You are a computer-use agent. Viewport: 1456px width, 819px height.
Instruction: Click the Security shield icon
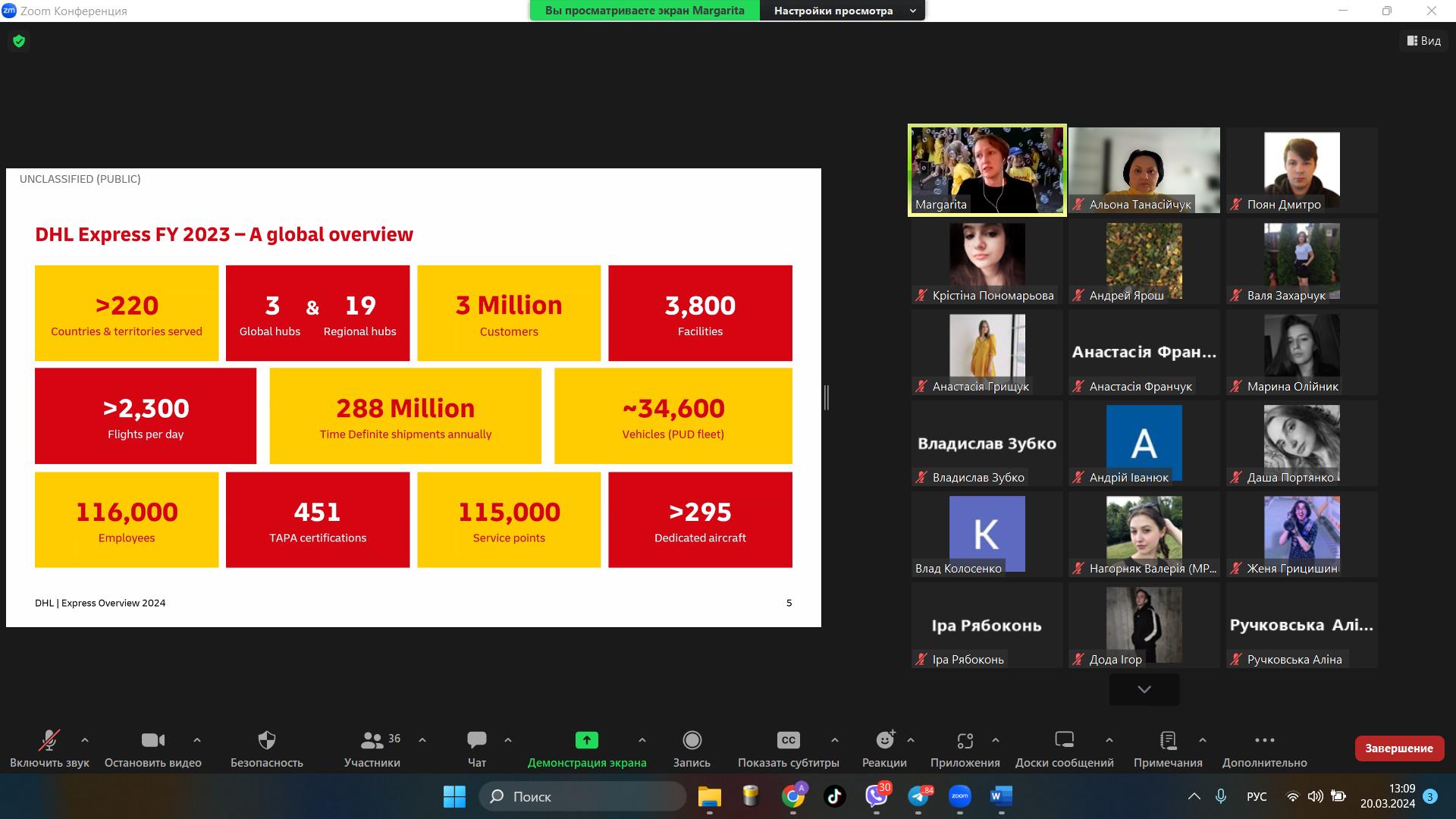[x=267, y=740]
